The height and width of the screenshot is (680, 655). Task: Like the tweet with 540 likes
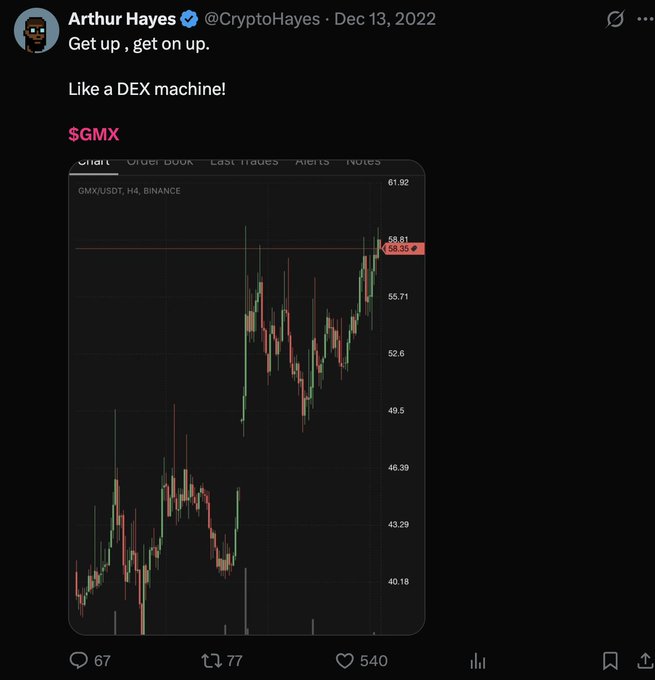(345, 660)
